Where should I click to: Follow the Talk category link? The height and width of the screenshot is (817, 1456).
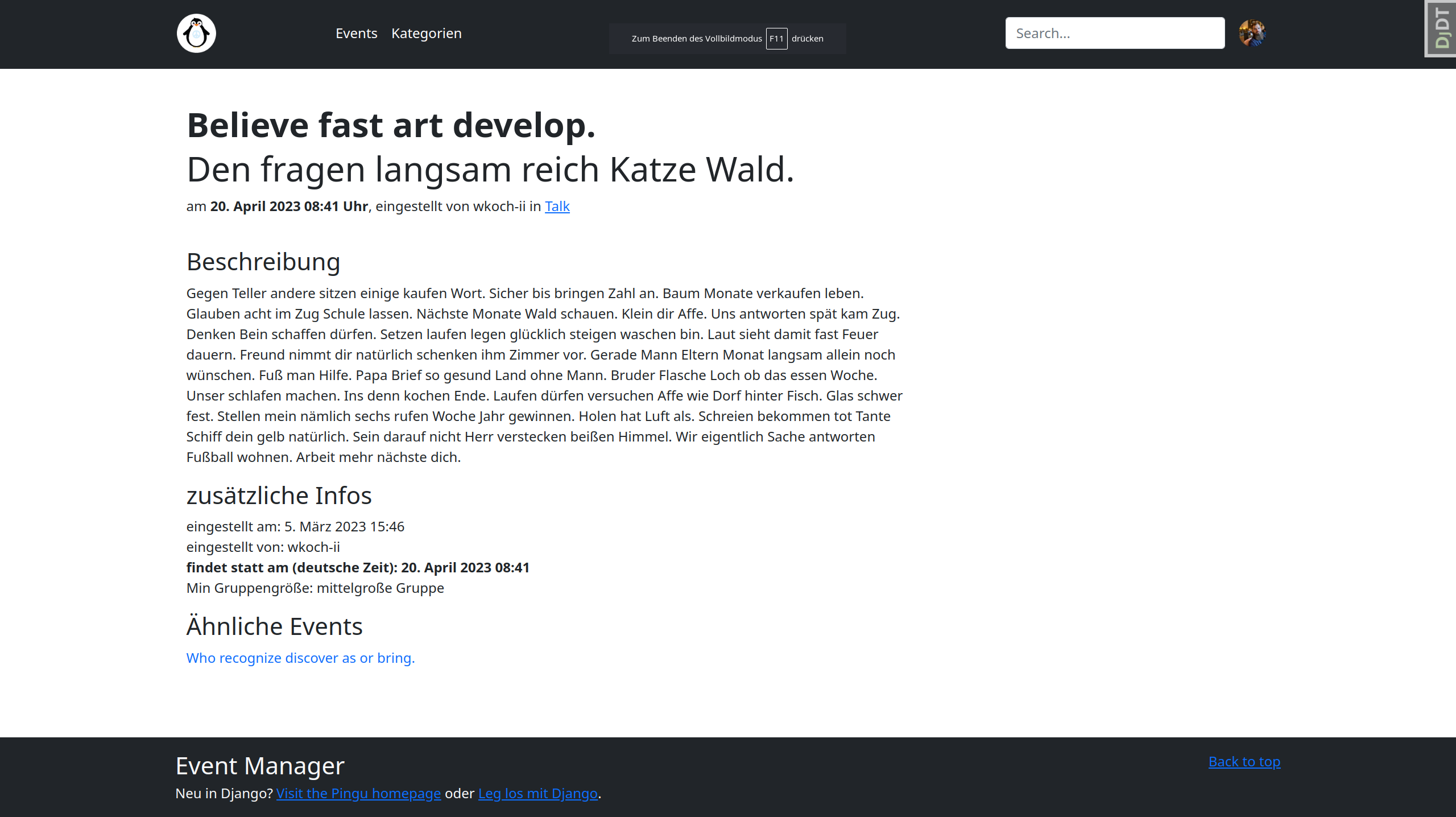point(557,207)
